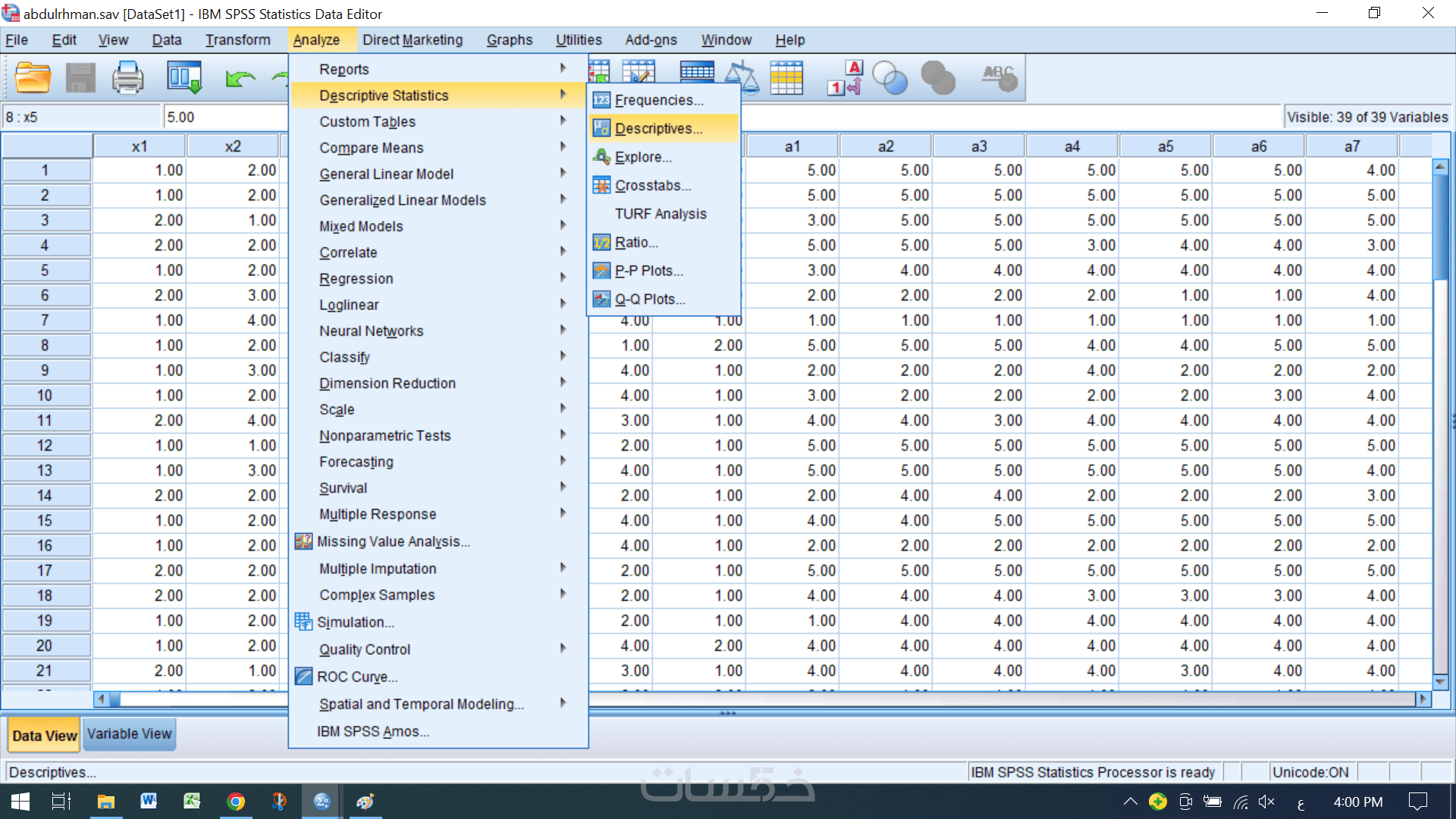Viewport: 1456px width, 819px height.
Task: Click the vertical scrollbar down arrow
Action: point(1440,681)
